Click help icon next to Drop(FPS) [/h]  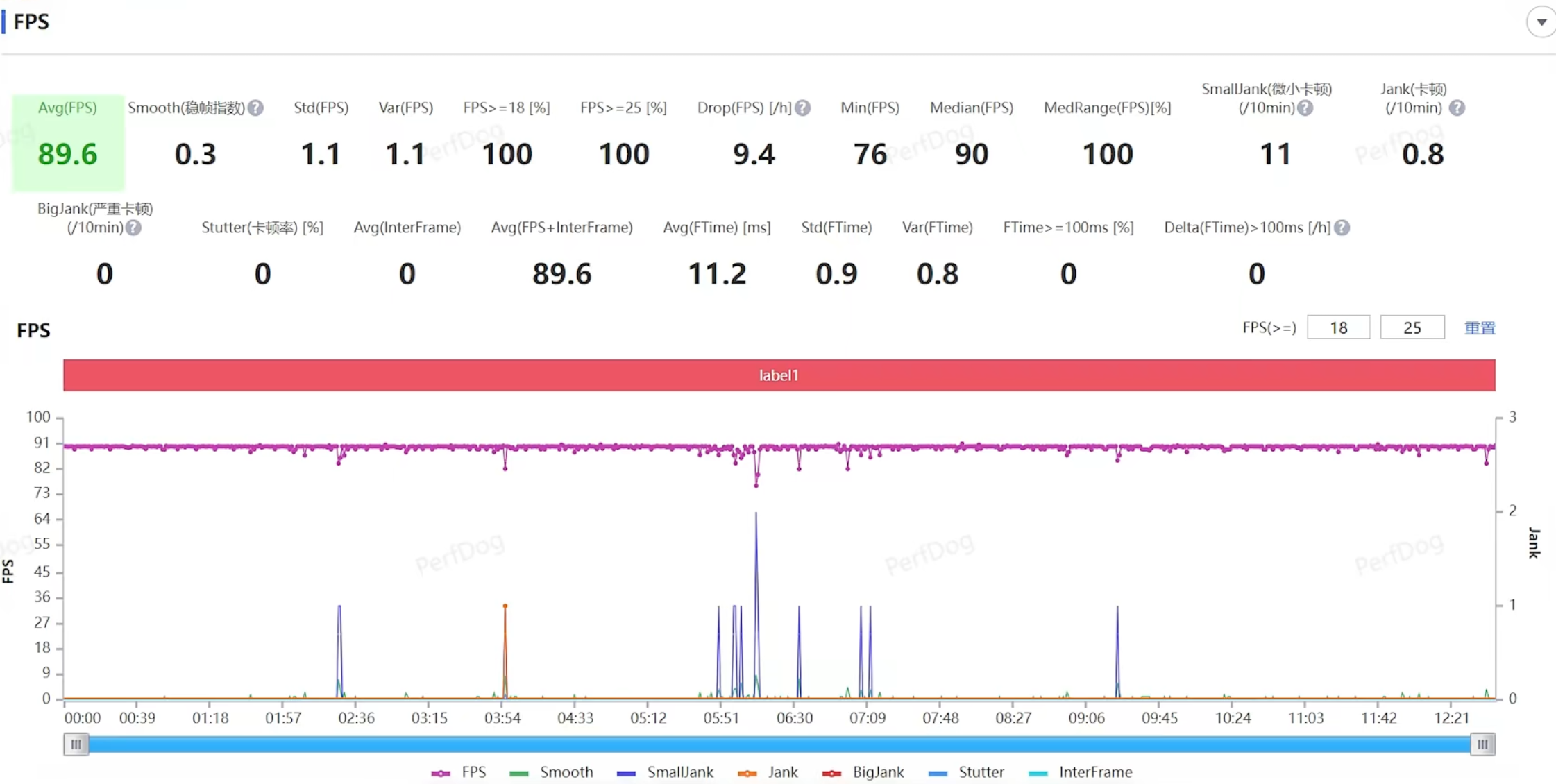pos(803,108)
